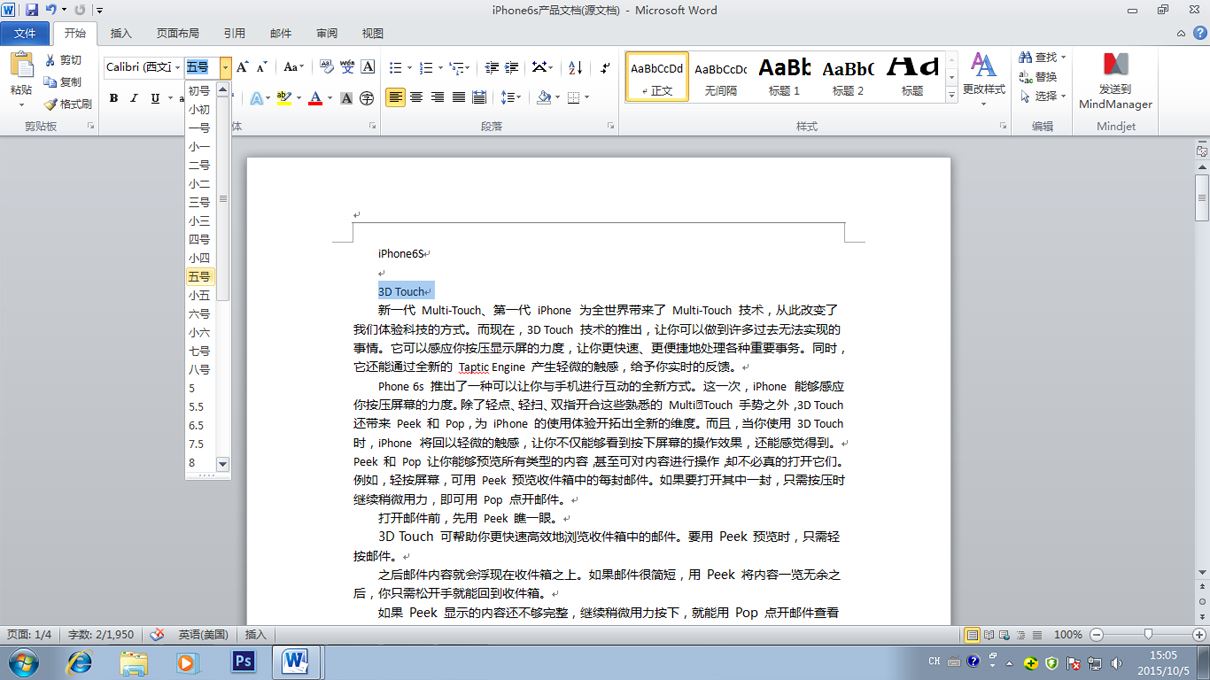This screenshot has width=1210, height=680.
Task: Click the yellow text highlight color button
Action: (283, 98)
